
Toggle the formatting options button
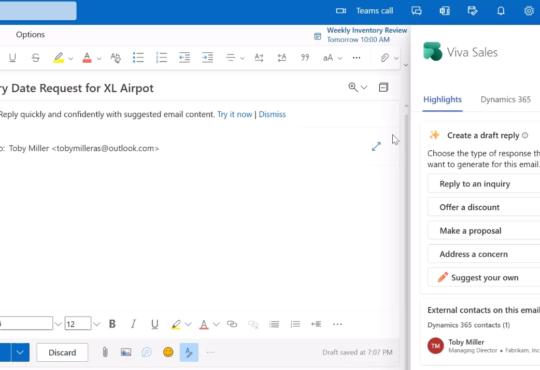tap(189, 352)
